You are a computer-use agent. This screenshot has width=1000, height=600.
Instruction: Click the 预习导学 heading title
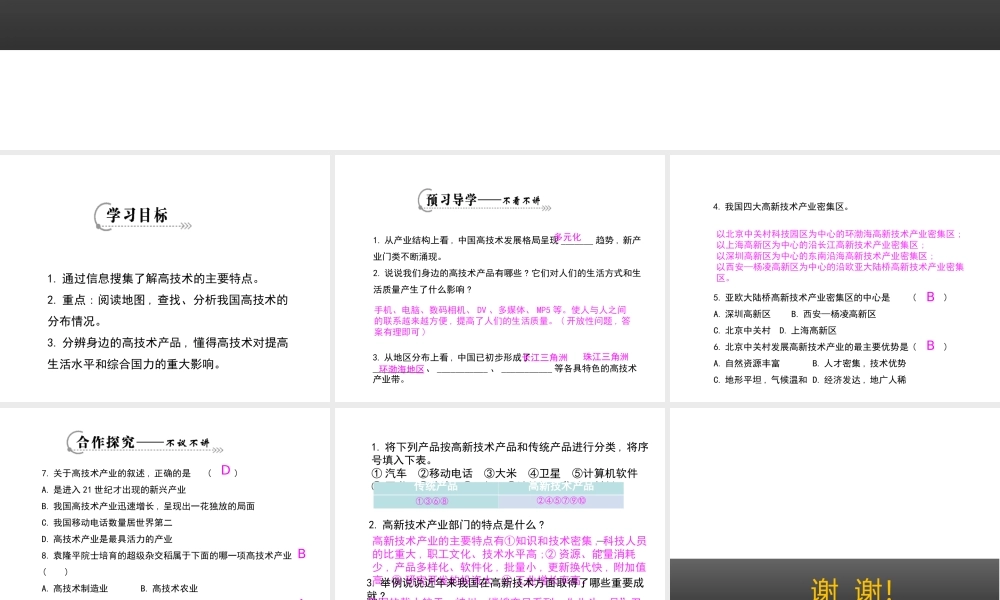[452, 200]
